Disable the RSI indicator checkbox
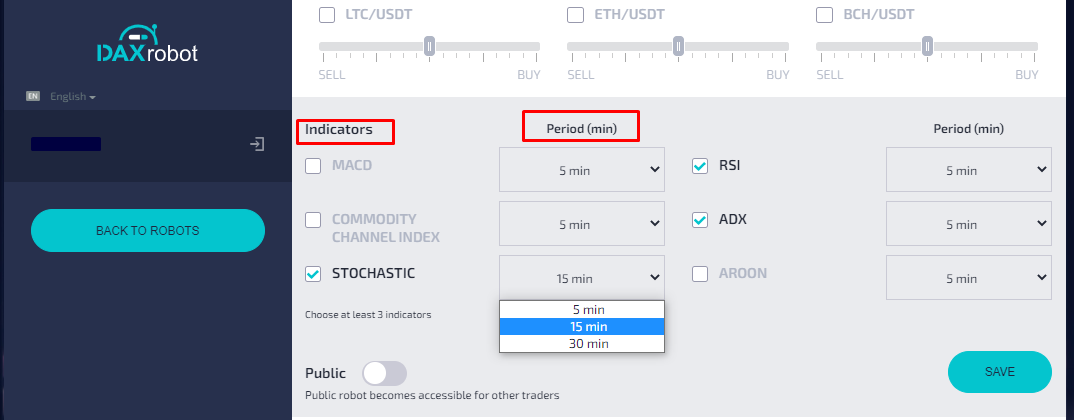Viewport: 1074px width, 420px height. (x=699, y=166)
